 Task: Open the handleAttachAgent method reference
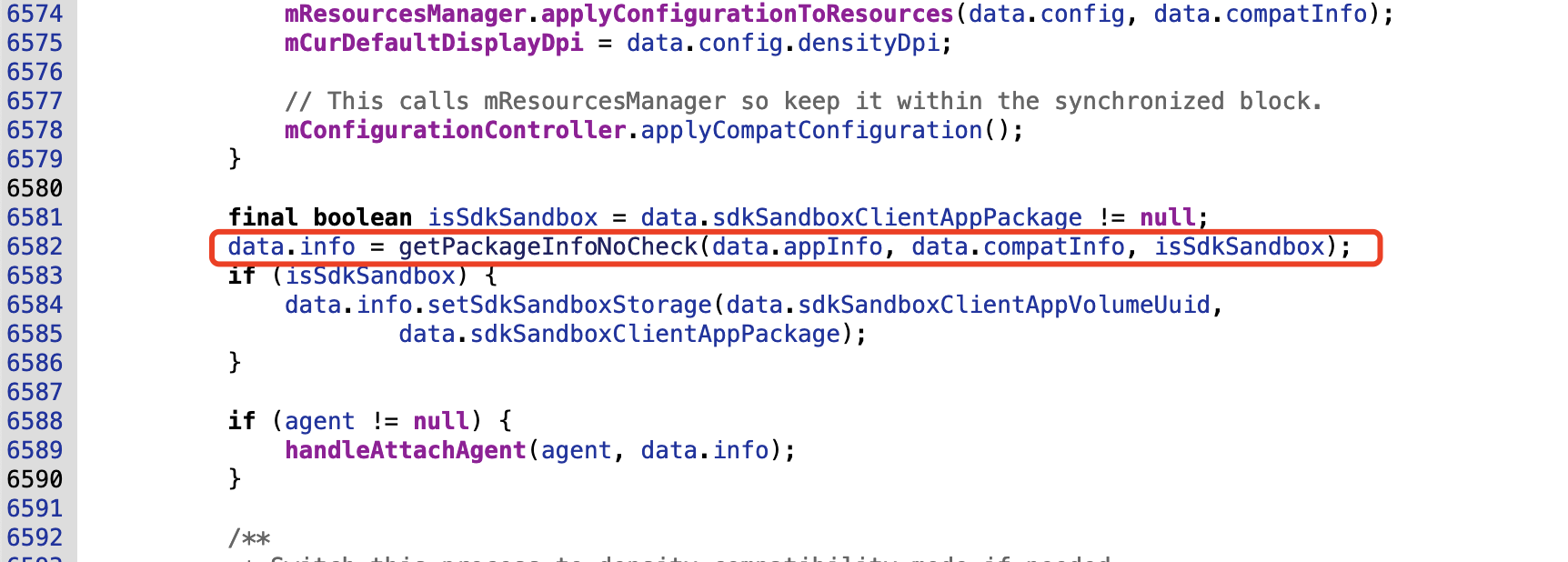pyautogui.click(x=405, y=450)
